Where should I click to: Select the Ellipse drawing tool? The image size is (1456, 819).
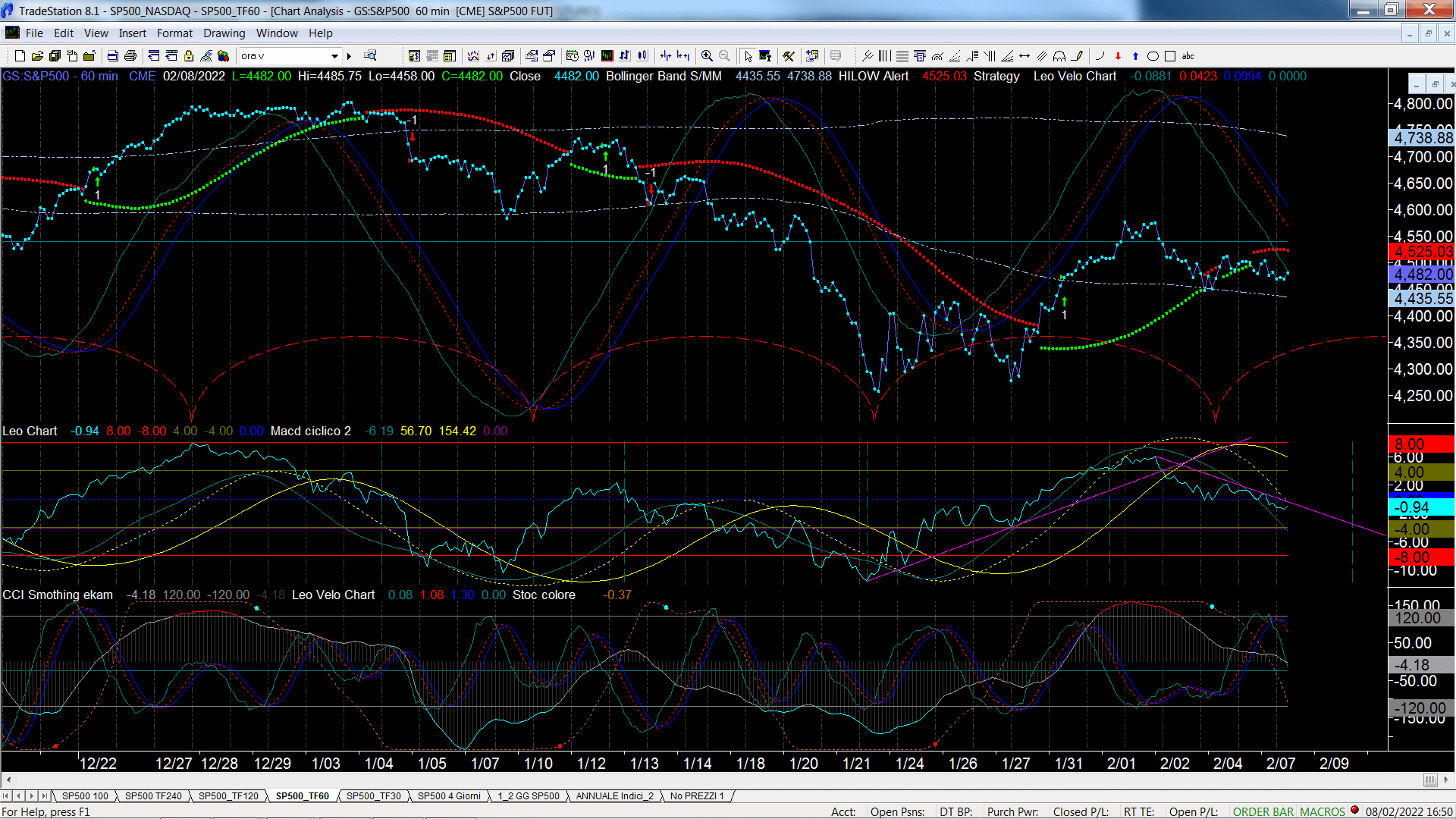1153,56
